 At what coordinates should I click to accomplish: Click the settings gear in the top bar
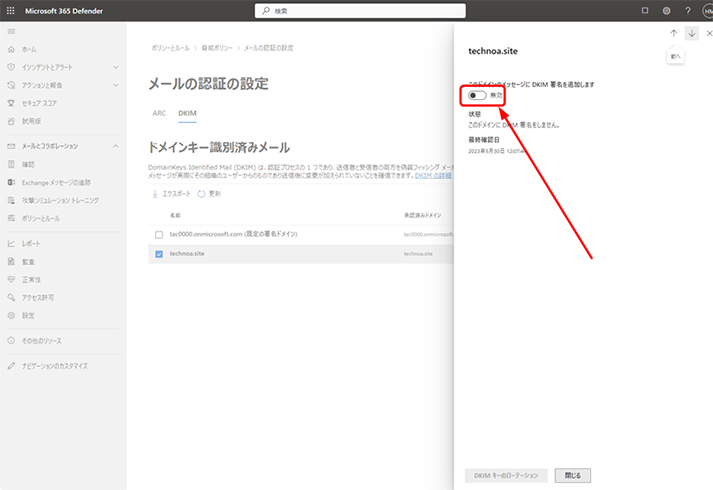pyautogui.click(x=666, y=10)
